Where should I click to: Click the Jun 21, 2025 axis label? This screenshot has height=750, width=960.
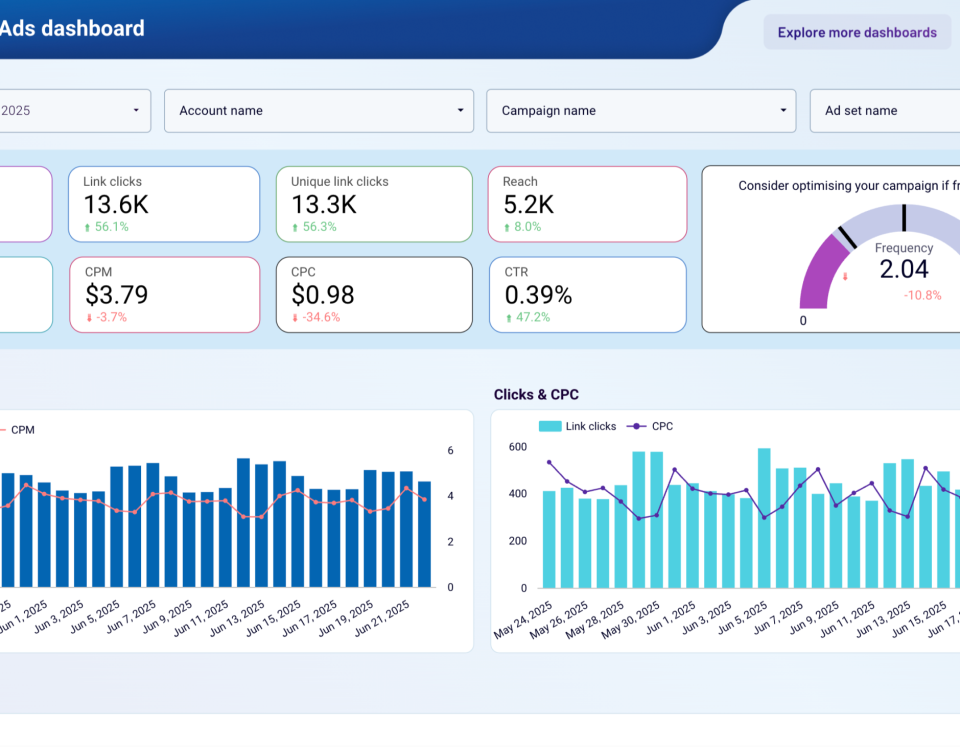click(383, 618)
